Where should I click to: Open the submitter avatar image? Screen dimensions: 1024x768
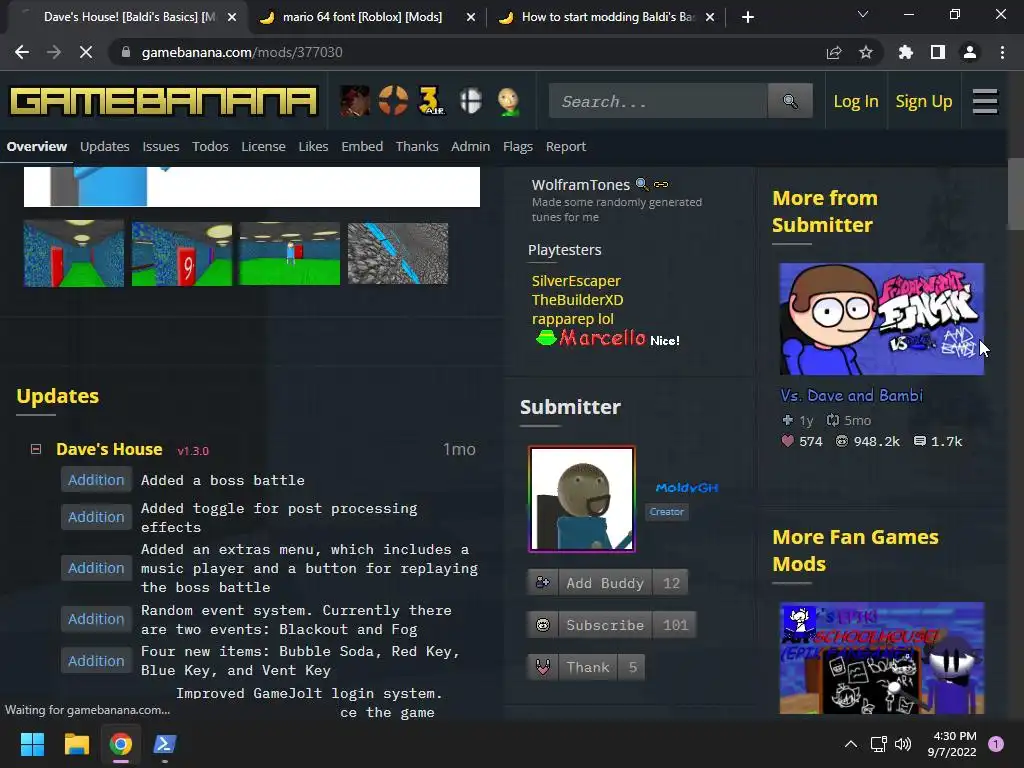point(582,499)
